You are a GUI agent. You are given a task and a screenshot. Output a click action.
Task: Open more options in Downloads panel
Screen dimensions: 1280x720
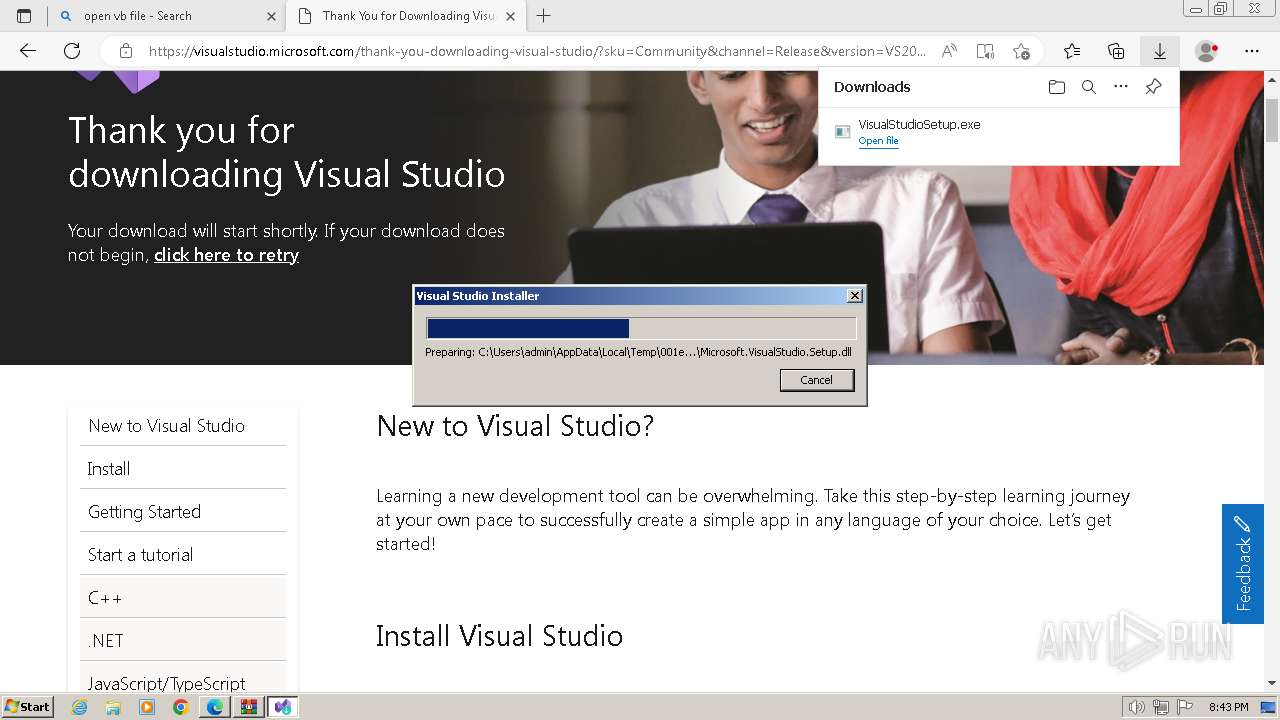(1121, 87)
